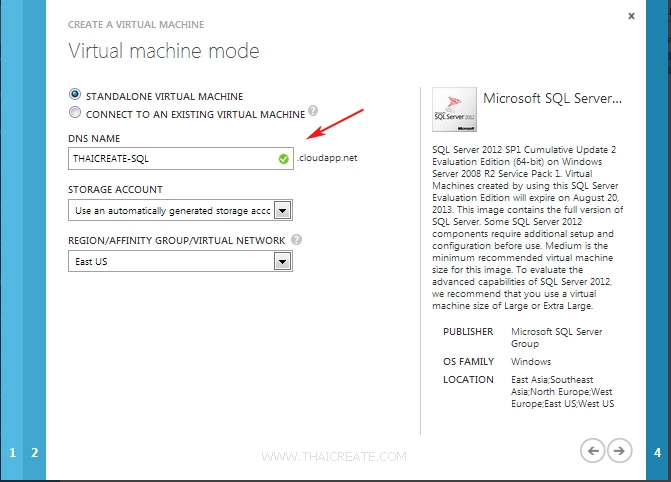Click the CREATE A VIRTUAL MACHINE header text
The height and width of the screenshot is (482, 671).
click(136, 25)
